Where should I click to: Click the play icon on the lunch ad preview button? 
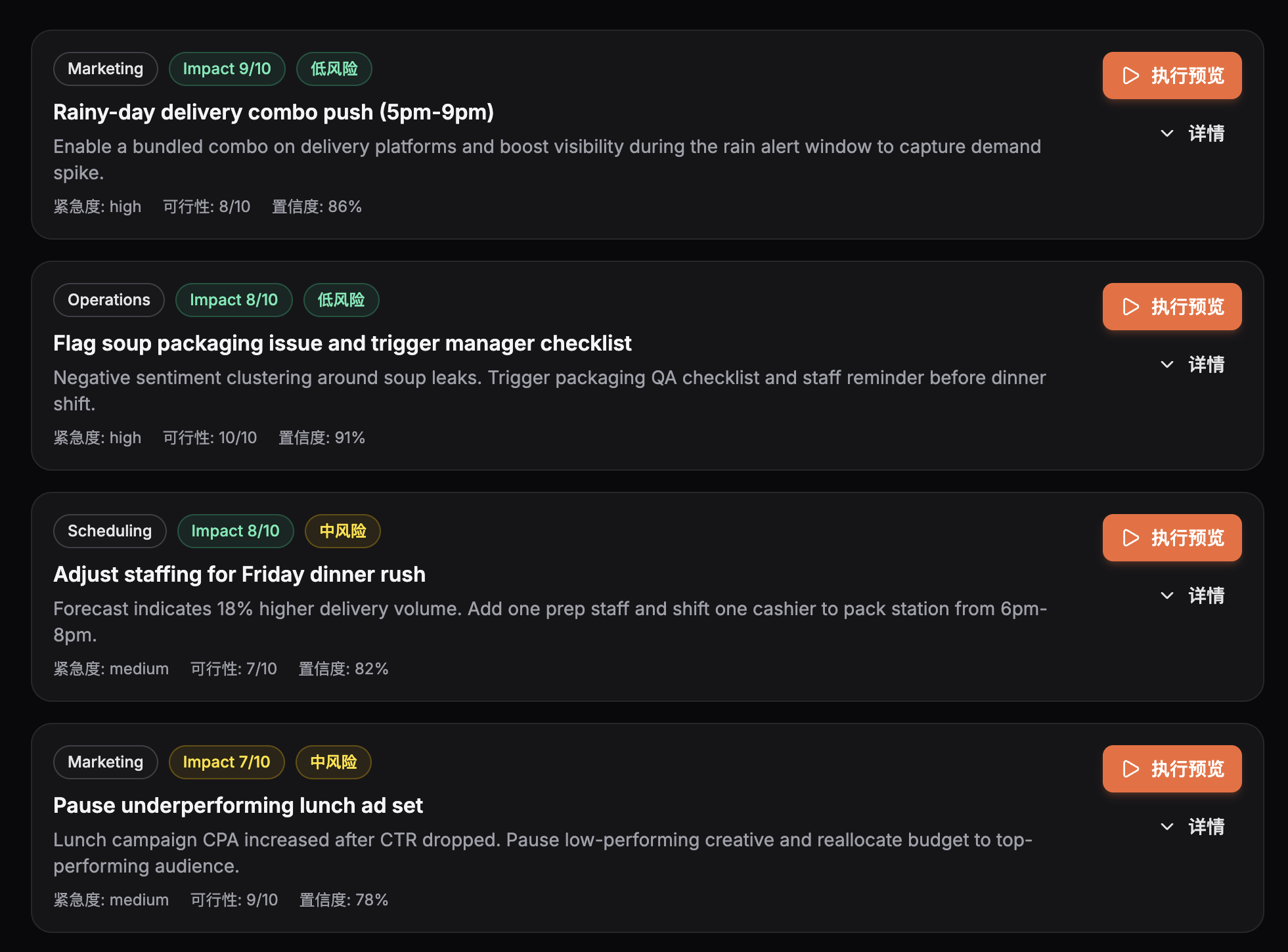(1132, 769)
